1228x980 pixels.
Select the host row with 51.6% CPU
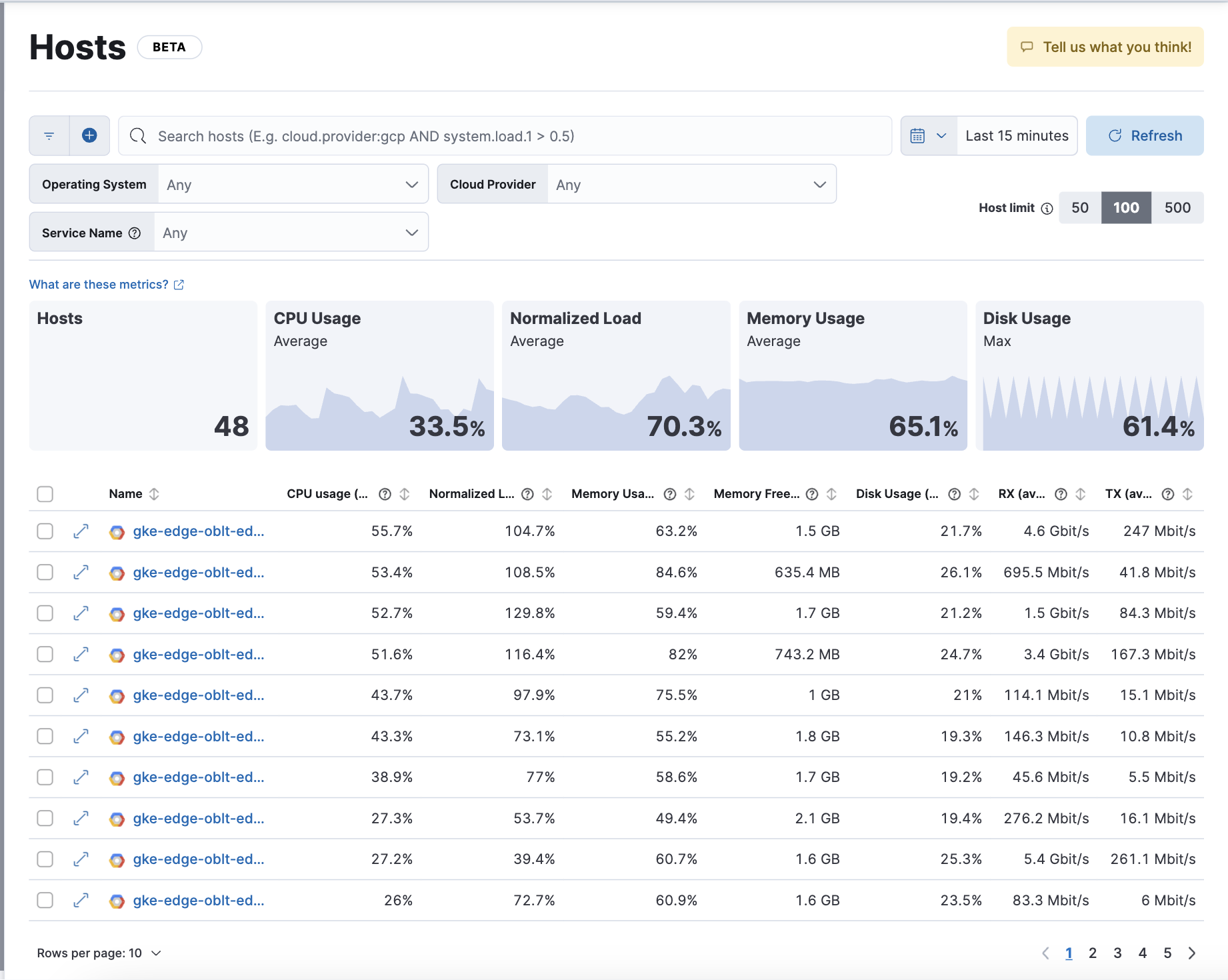point(45,655)
